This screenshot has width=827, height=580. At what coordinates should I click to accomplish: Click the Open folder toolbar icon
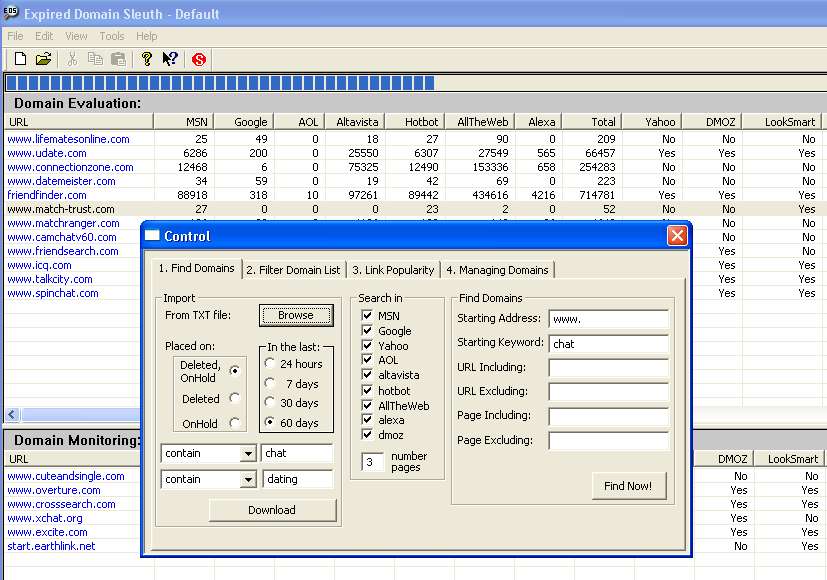tap(43, 60)
